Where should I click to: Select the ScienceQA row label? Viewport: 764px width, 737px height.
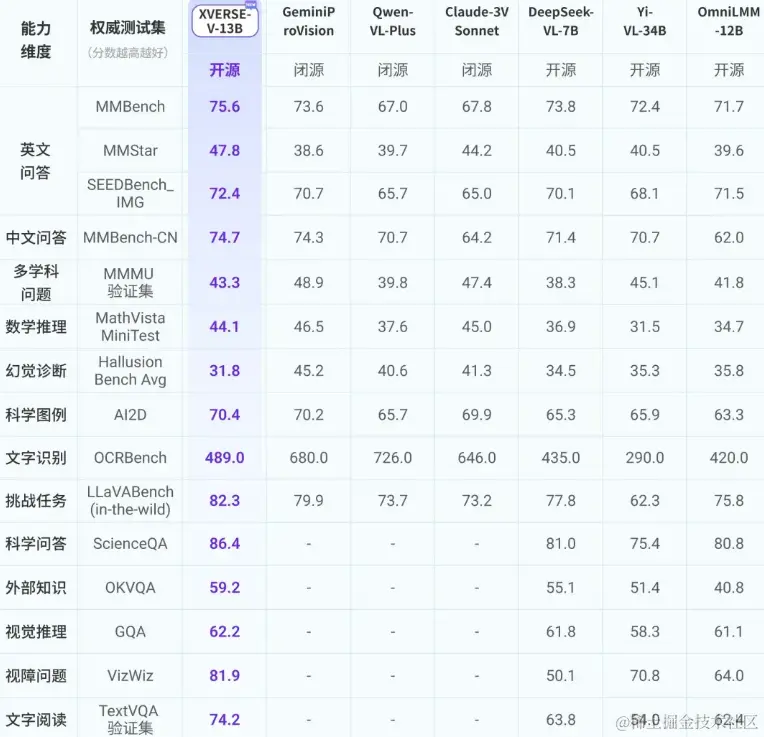click(130, 544)
